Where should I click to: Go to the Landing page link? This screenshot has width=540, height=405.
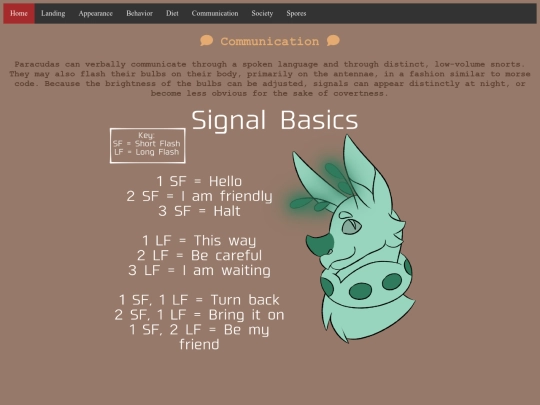click(53, 13)
